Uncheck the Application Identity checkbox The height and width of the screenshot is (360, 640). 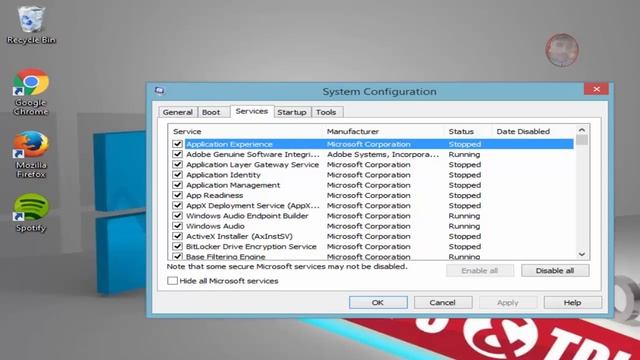[x=177, y=175]
